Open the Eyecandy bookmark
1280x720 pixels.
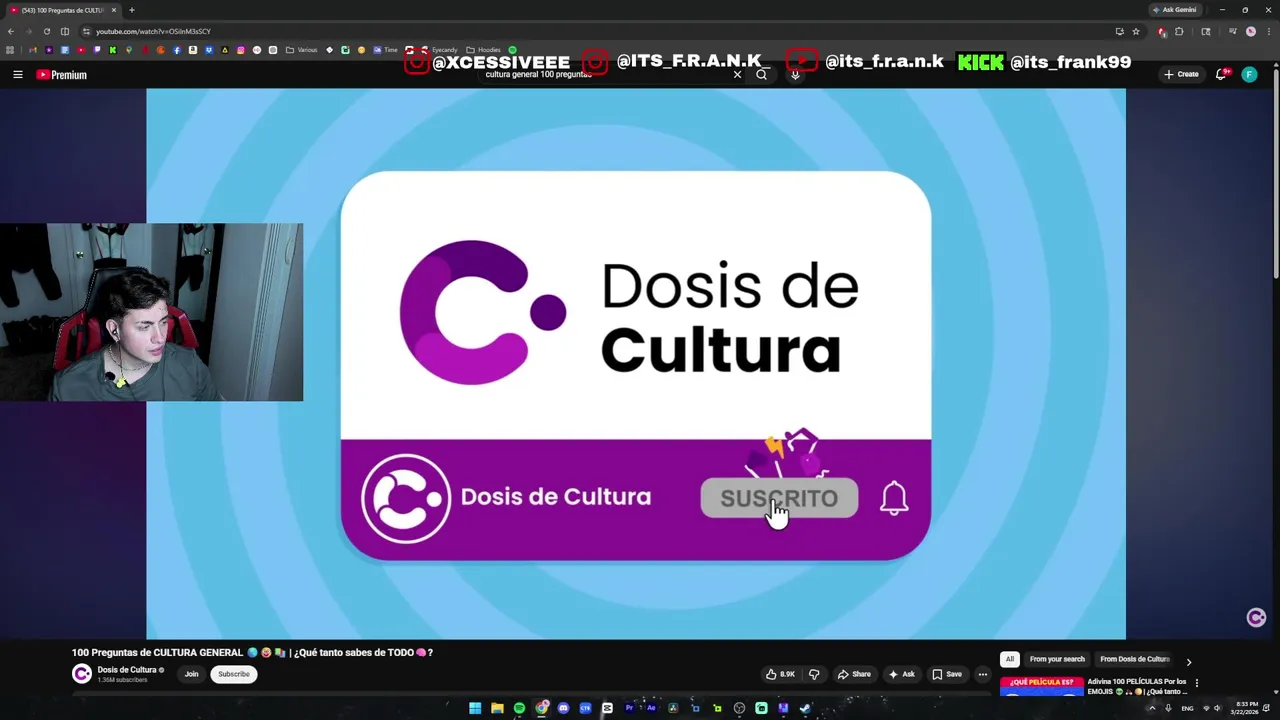(440, 50)
